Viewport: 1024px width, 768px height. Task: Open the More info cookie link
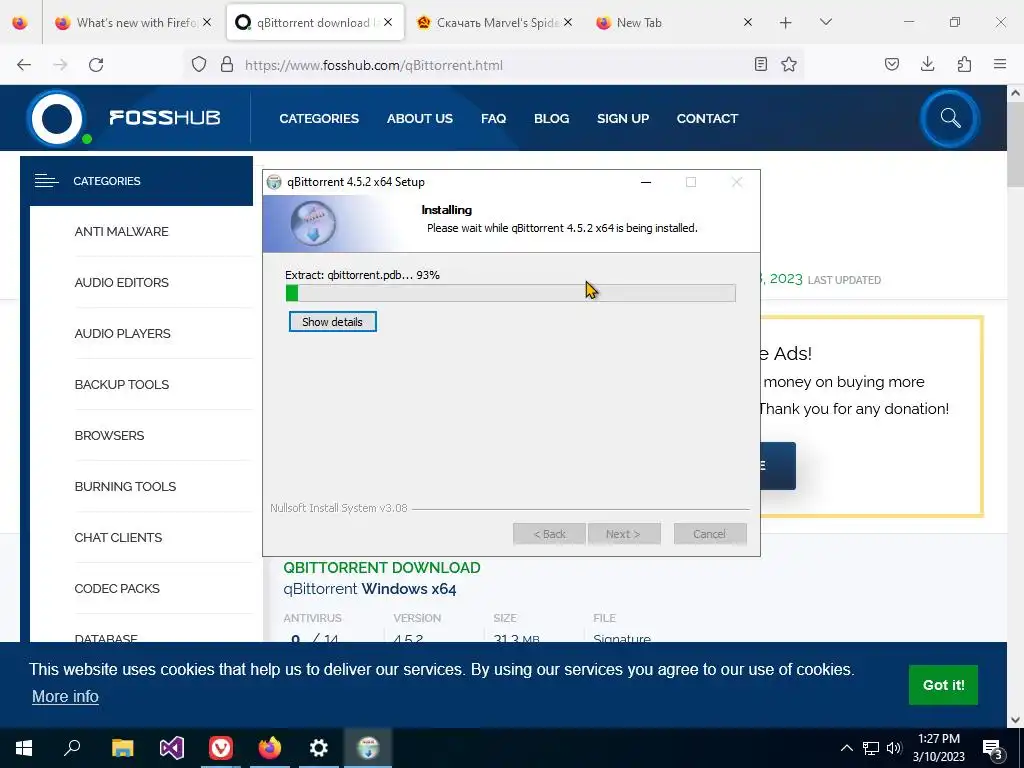[65, 697]
